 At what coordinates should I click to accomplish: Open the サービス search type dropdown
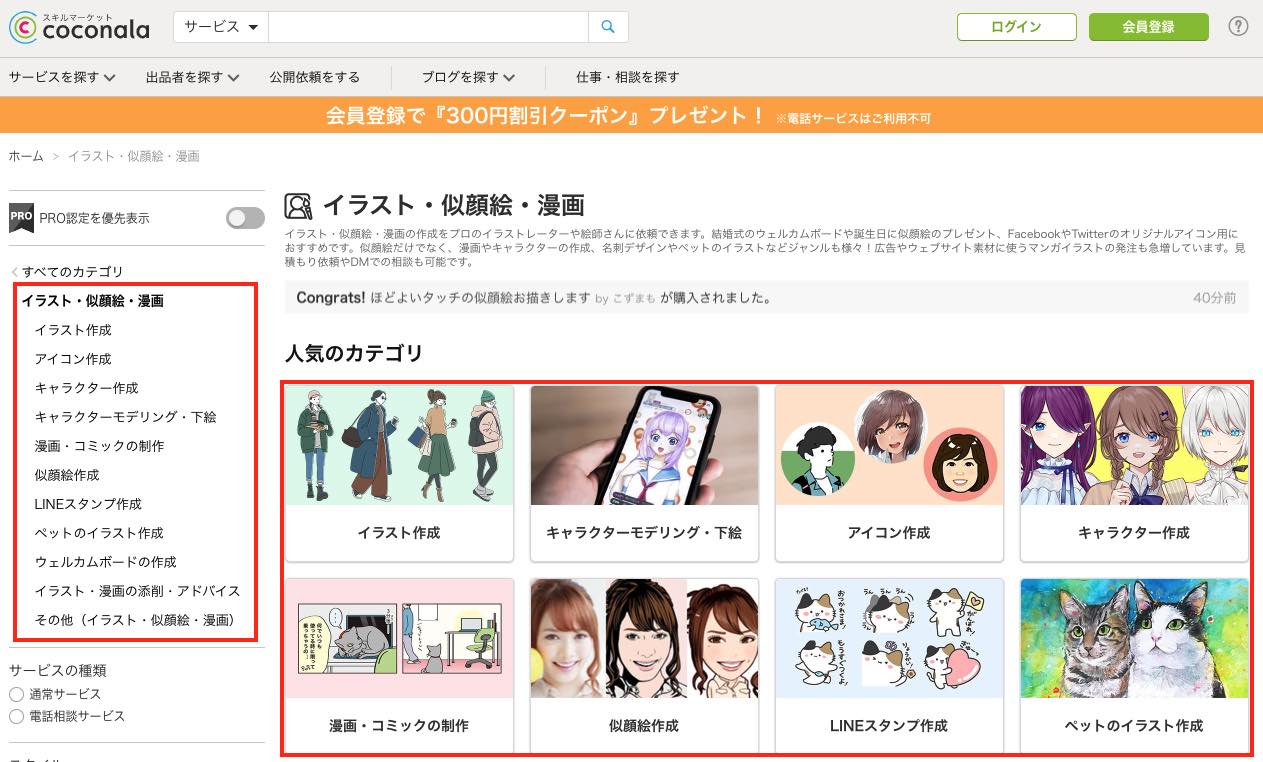(221, 27)
